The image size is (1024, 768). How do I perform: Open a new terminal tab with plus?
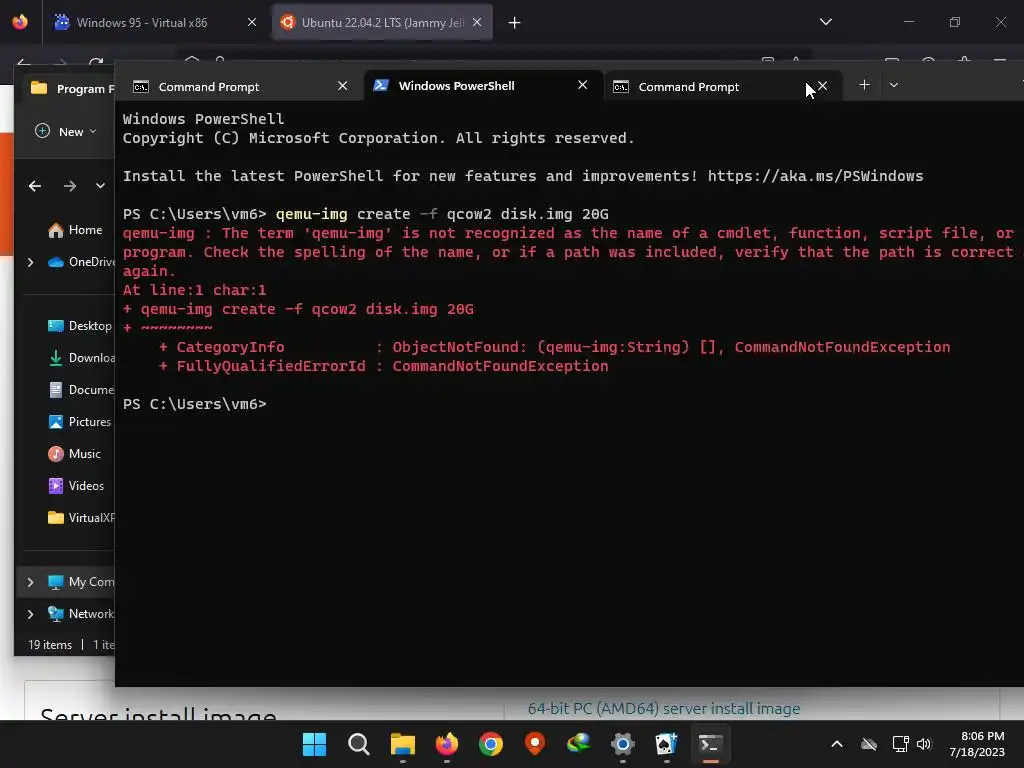pyautogui.click(x=864, y=85)
